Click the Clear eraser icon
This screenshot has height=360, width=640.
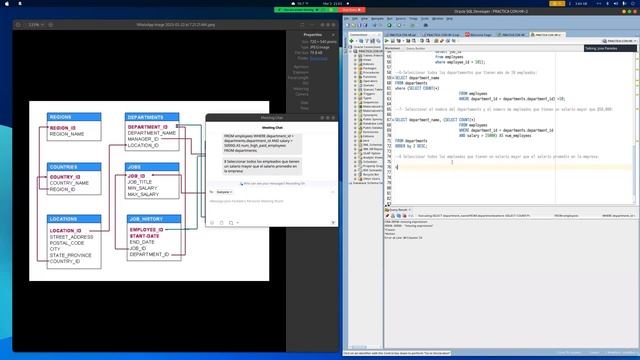(x=447, y=41)
